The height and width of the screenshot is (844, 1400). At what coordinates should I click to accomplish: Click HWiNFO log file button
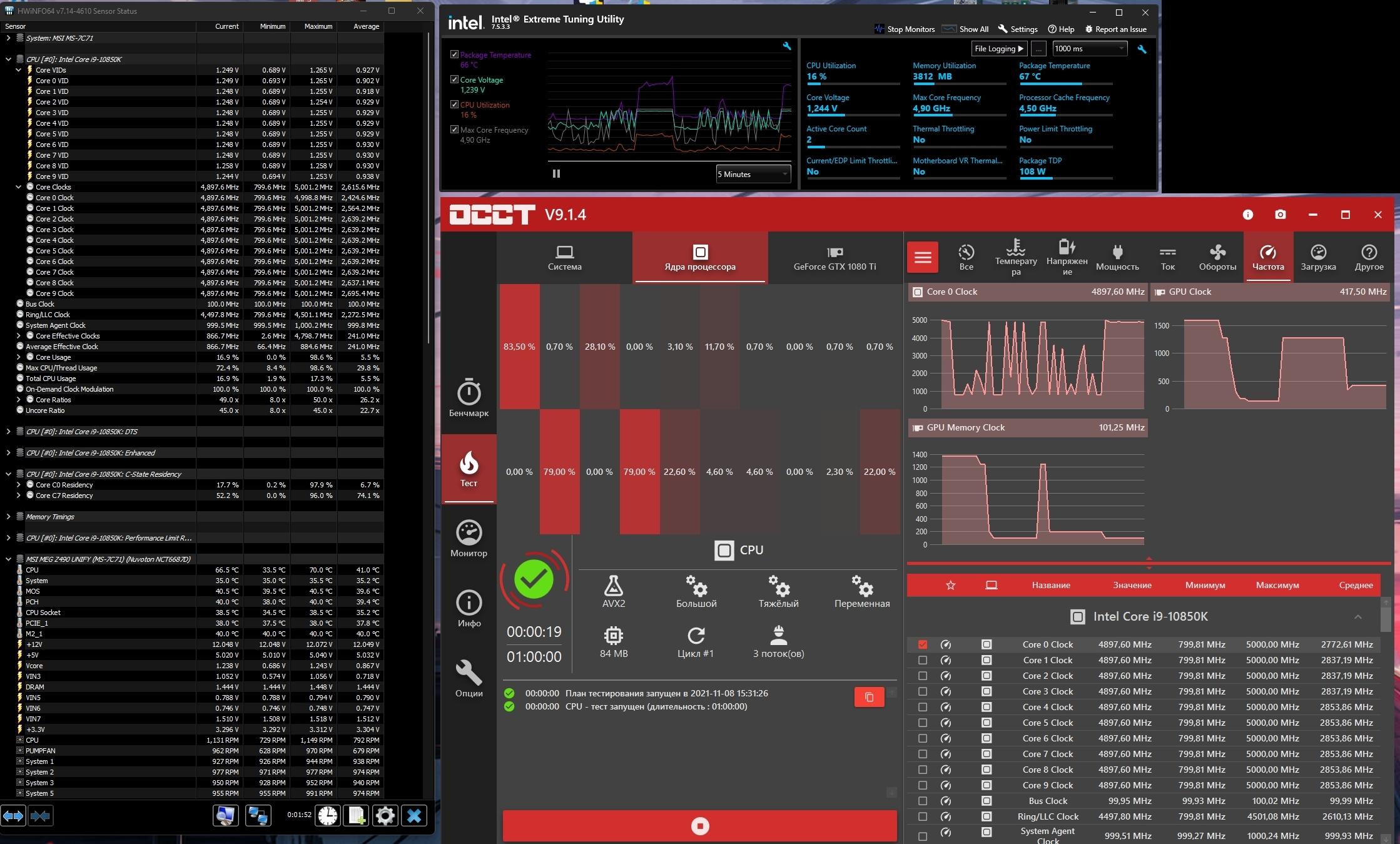click(x=357, y=815)
